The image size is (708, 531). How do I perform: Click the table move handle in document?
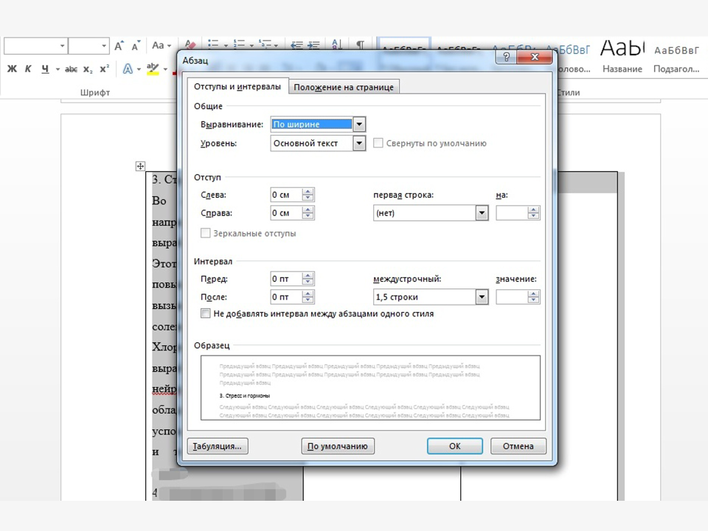[x=140, y=166]
